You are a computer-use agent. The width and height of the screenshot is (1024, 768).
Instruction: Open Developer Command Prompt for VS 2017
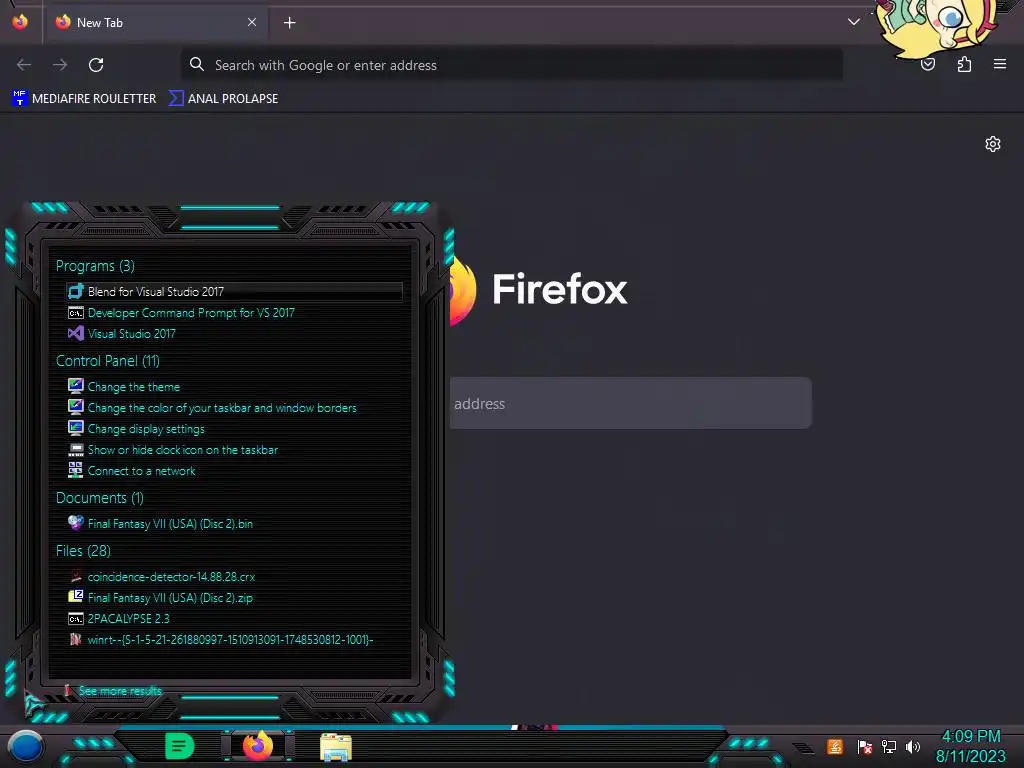191,313
